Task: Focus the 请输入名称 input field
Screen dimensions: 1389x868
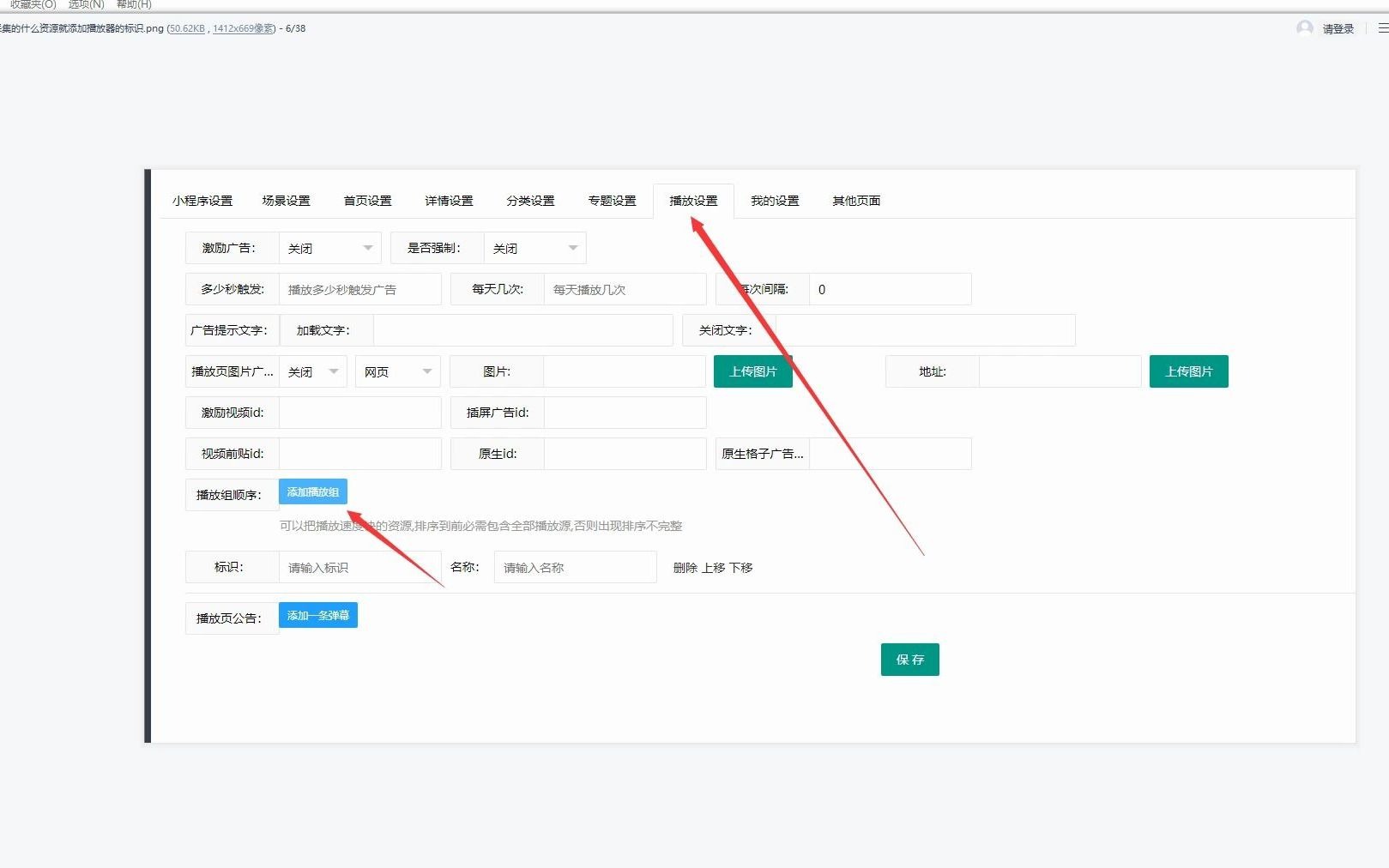Action: pos(576,567)
